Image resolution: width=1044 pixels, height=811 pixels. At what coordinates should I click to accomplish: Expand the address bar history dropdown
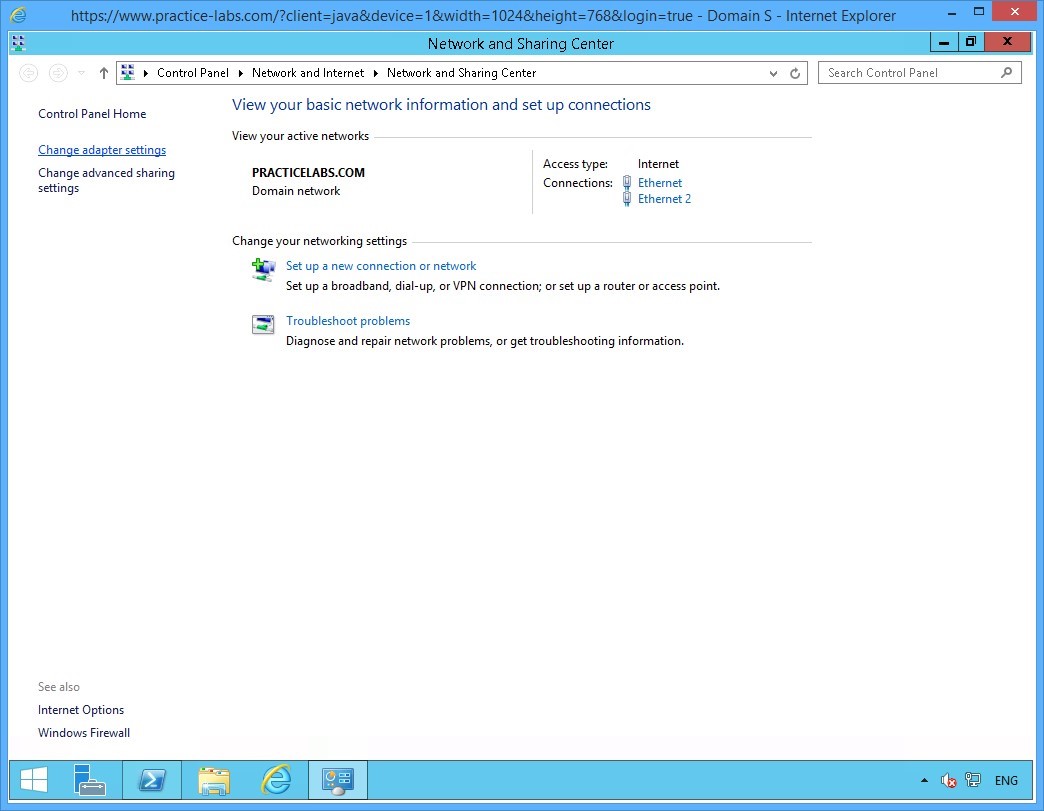click(x=774, y=73)
